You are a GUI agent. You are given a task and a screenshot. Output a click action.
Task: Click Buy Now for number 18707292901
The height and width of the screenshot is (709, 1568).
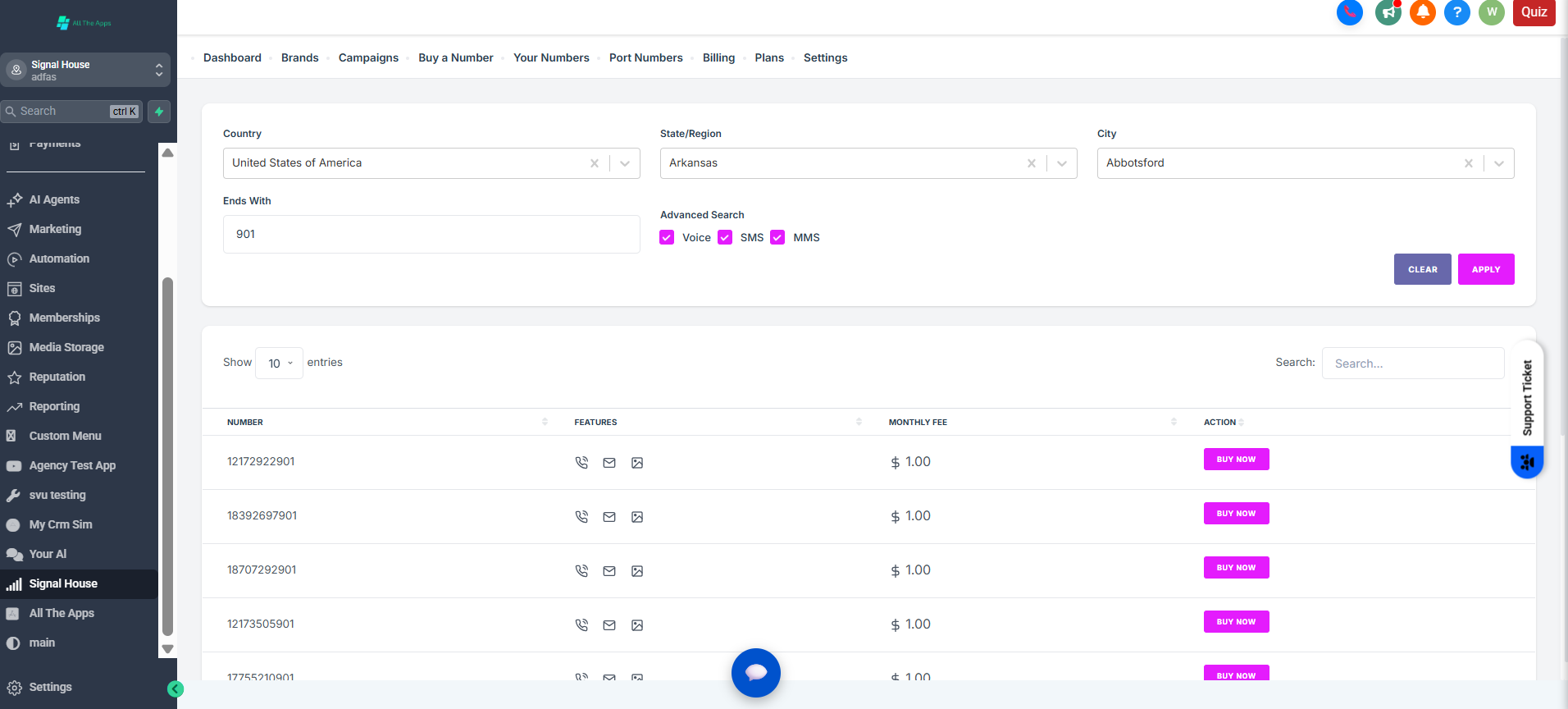coord(1236,568)
